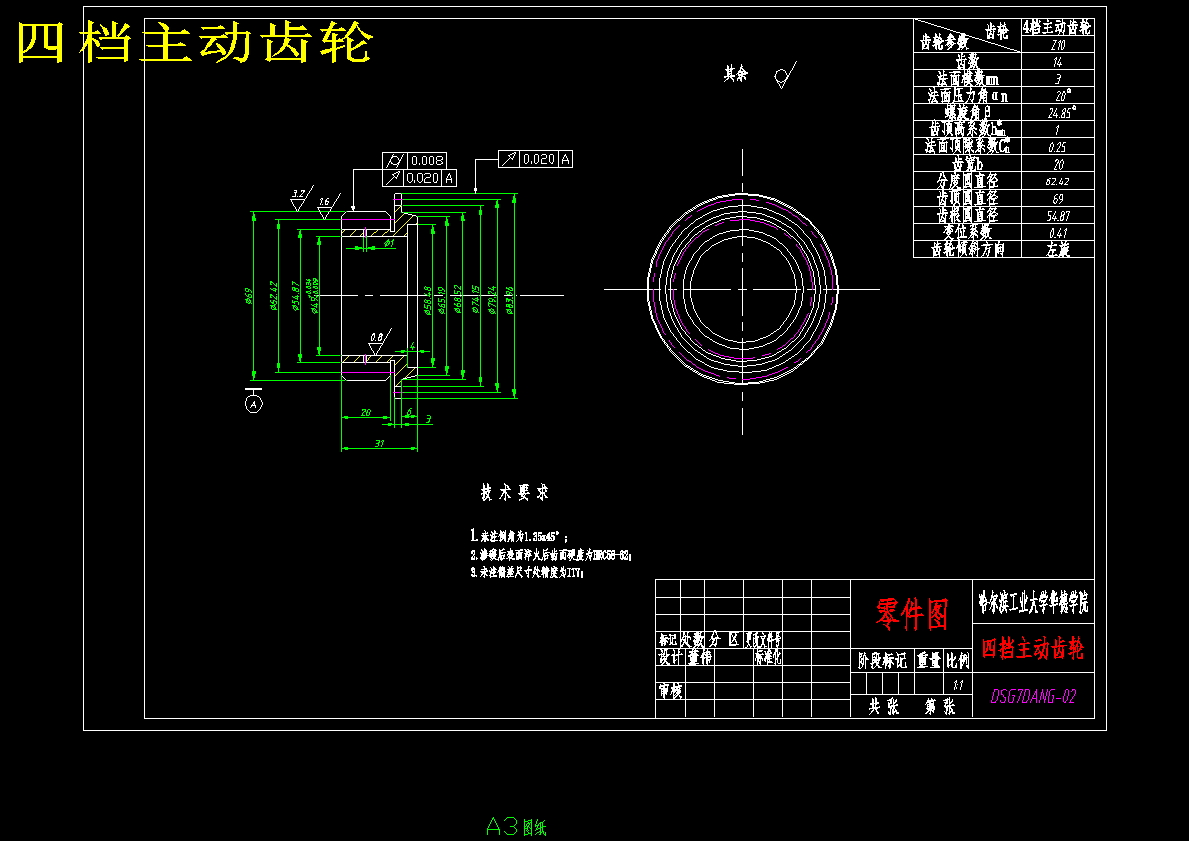Select the ø74.15 dimension

[475, 300]
